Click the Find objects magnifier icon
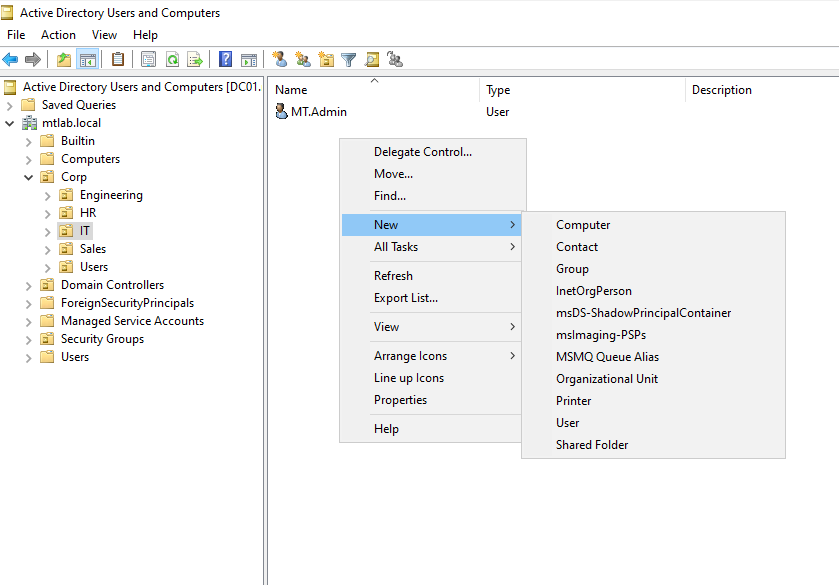839x585 pixels. click(x=372, y=59)
